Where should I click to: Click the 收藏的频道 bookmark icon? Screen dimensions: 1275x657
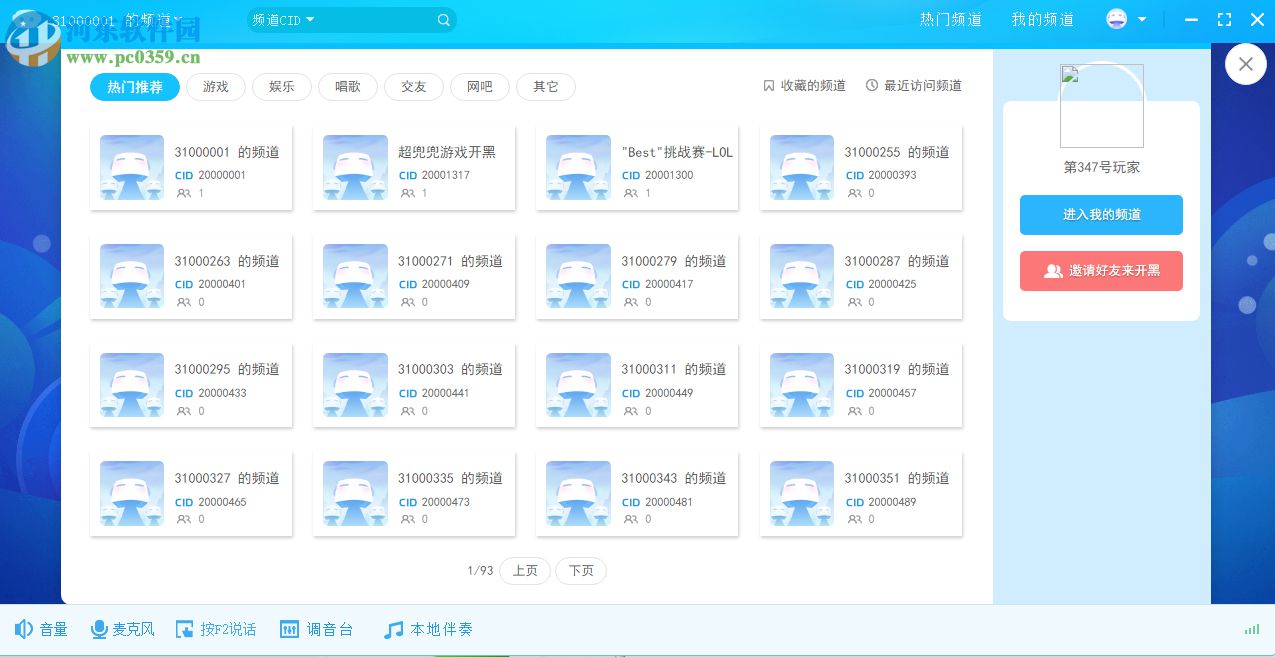coord(768,85)
